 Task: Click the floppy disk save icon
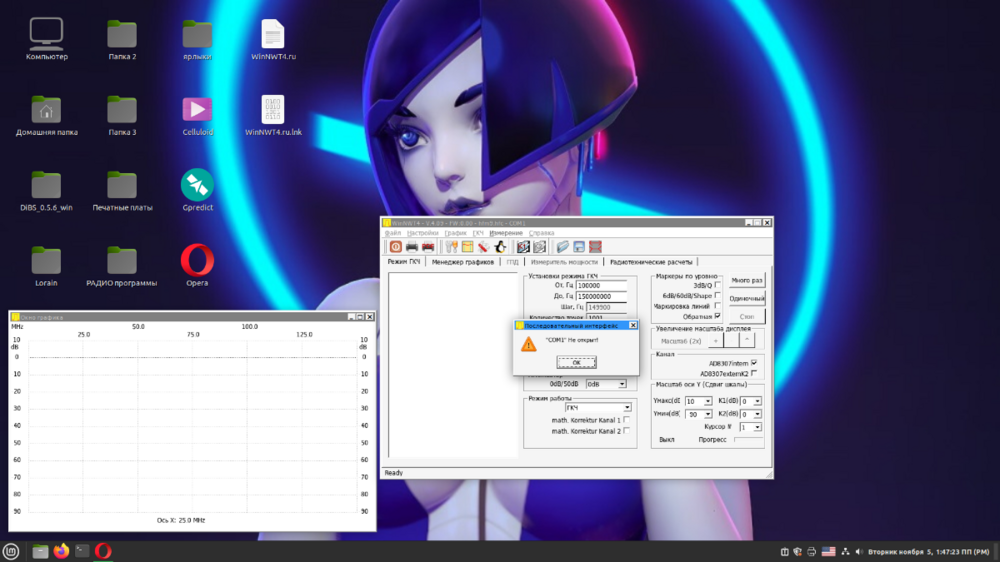[579, 247]
